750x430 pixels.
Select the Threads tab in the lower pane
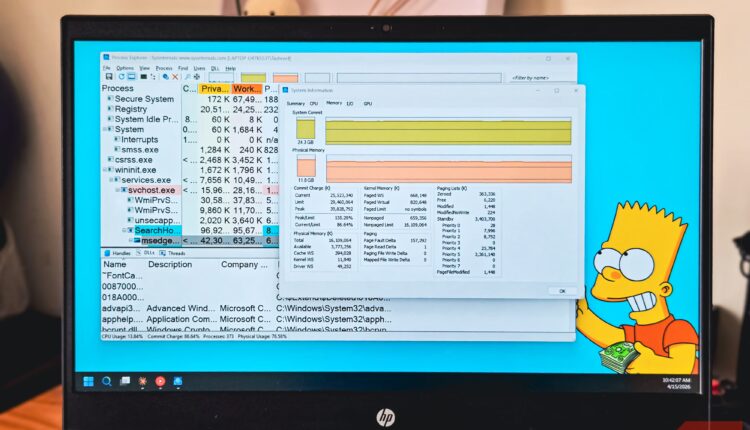173,253
